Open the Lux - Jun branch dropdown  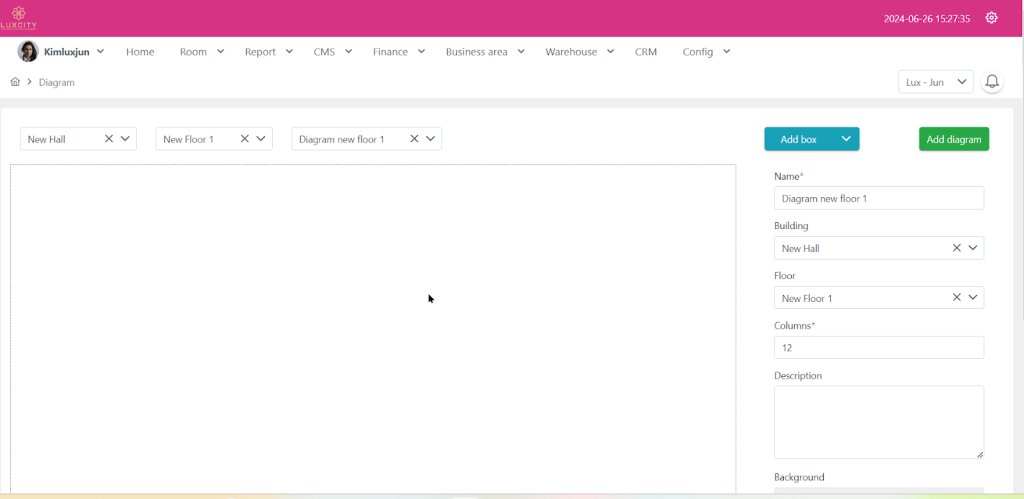[x=935, y=82]
